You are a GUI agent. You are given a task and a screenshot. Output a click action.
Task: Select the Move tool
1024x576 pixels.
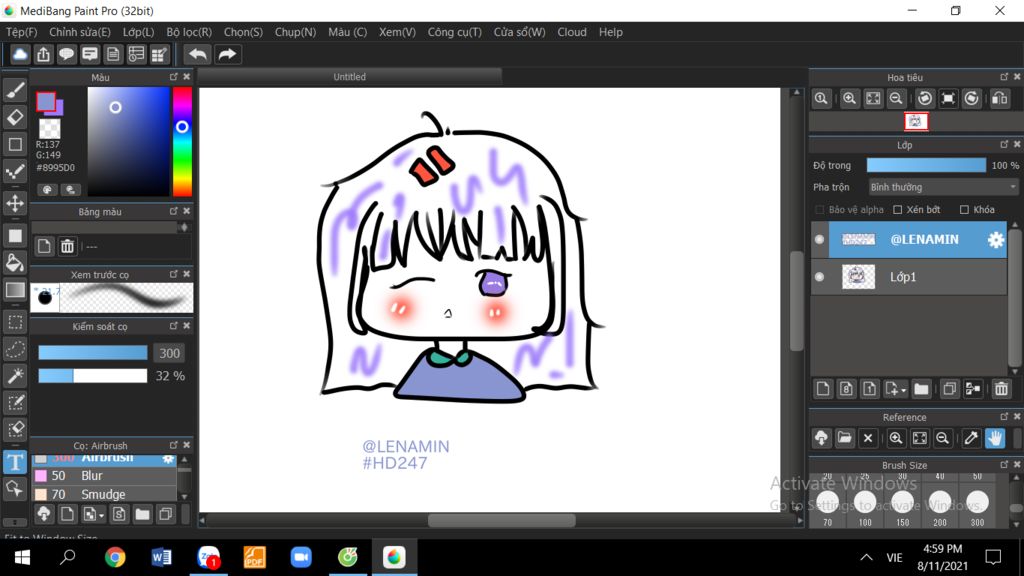click(x=15, y=204)
